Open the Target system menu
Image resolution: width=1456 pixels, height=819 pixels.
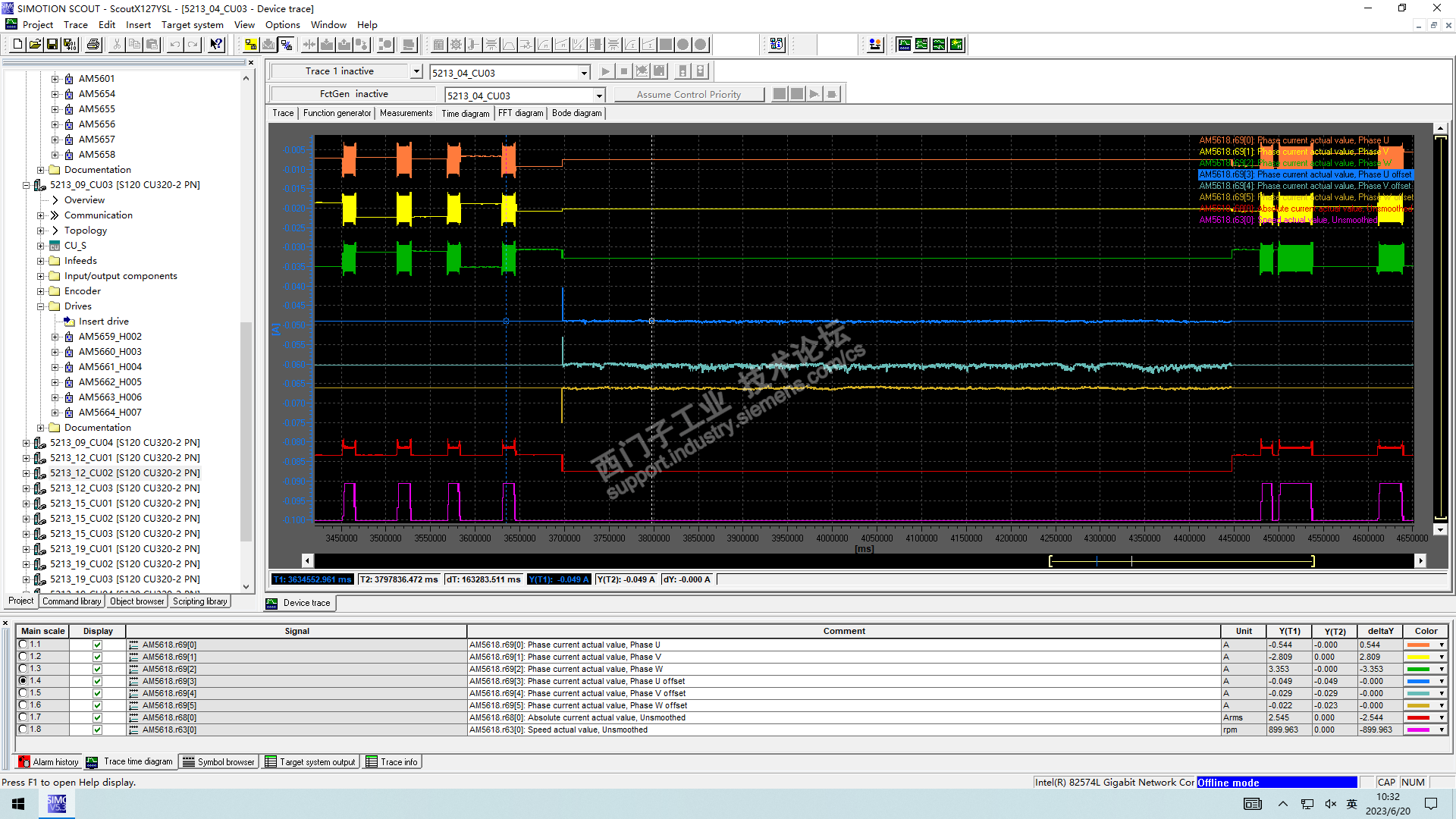coord(192,24)
